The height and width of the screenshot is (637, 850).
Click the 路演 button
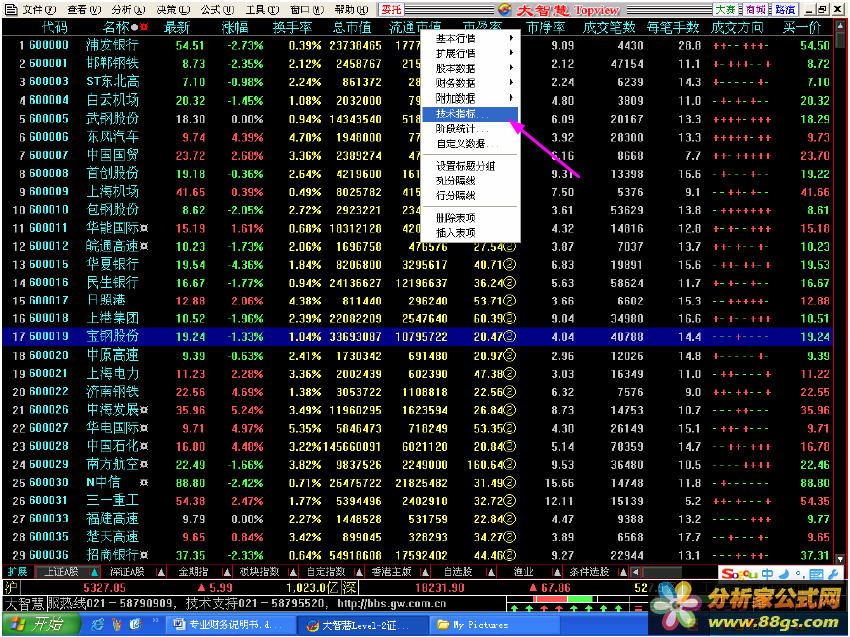(x=785, y=9)
